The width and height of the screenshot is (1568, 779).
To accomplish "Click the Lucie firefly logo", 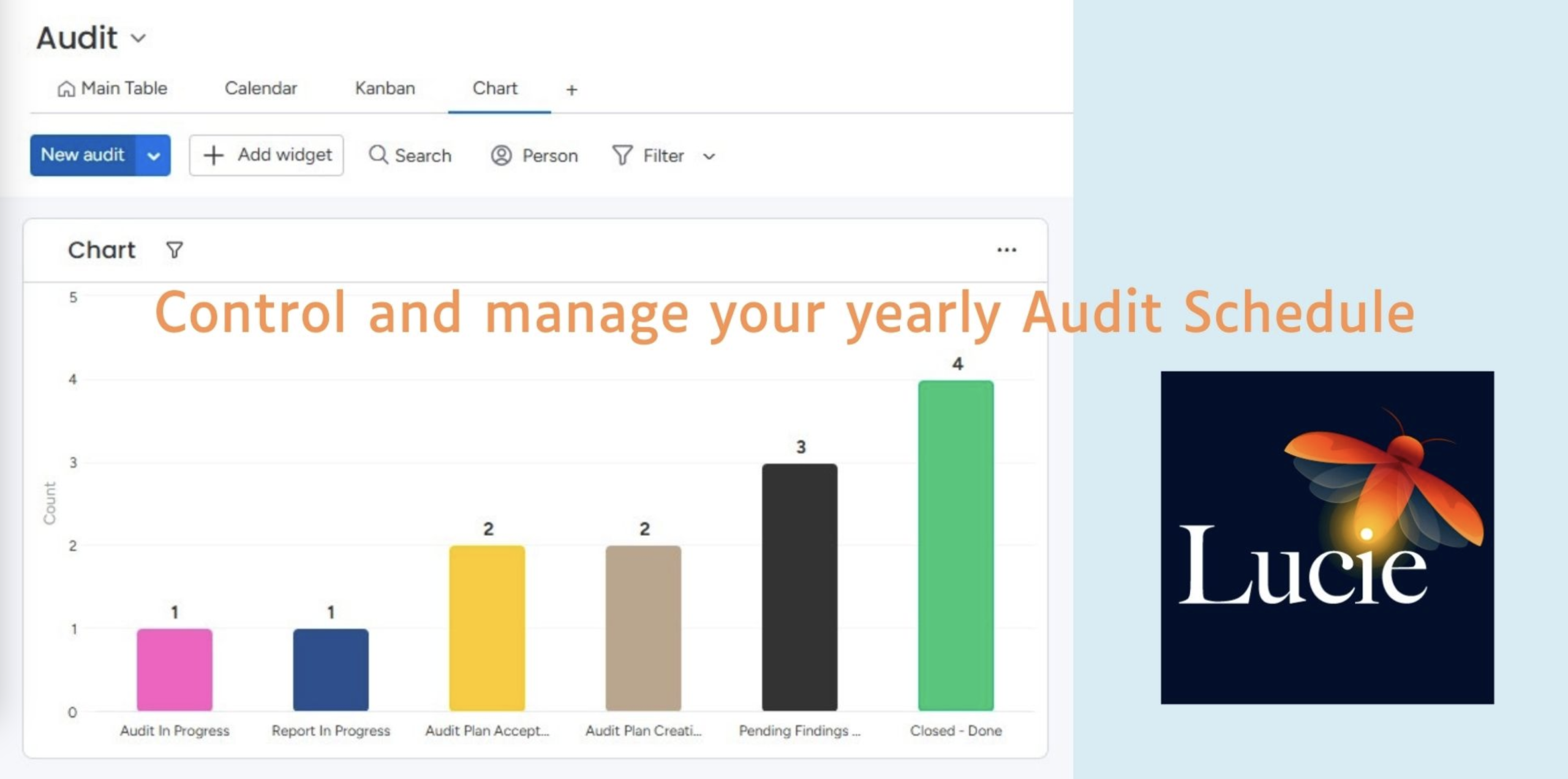I will (x=1327, y=537).
